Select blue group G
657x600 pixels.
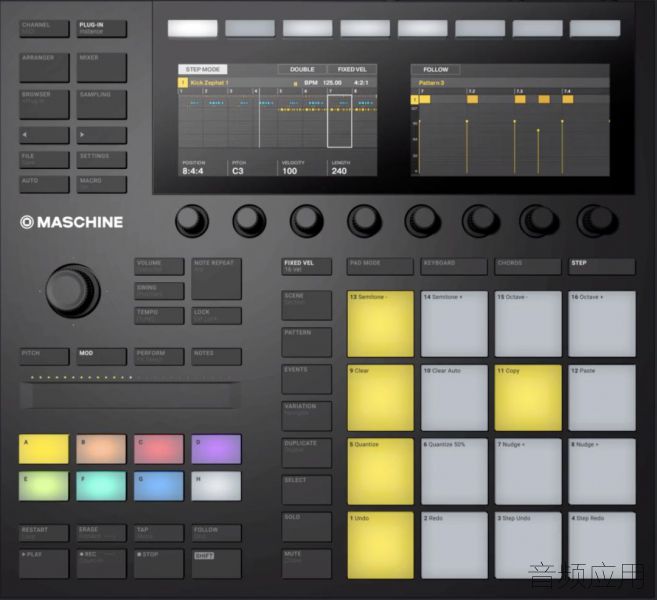point(159,486)
